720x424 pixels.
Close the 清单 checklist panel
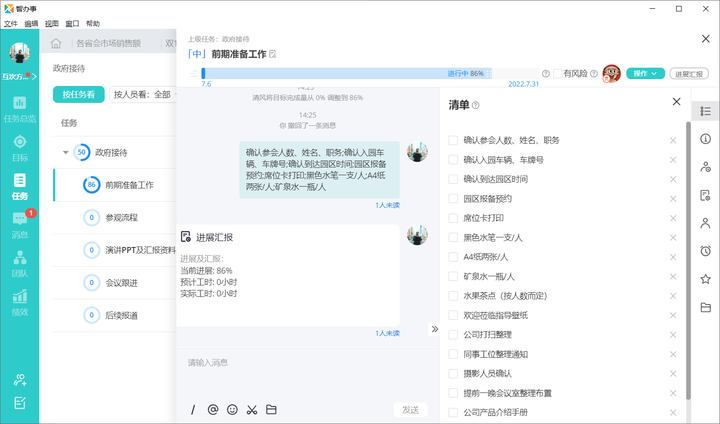point(676,102)
